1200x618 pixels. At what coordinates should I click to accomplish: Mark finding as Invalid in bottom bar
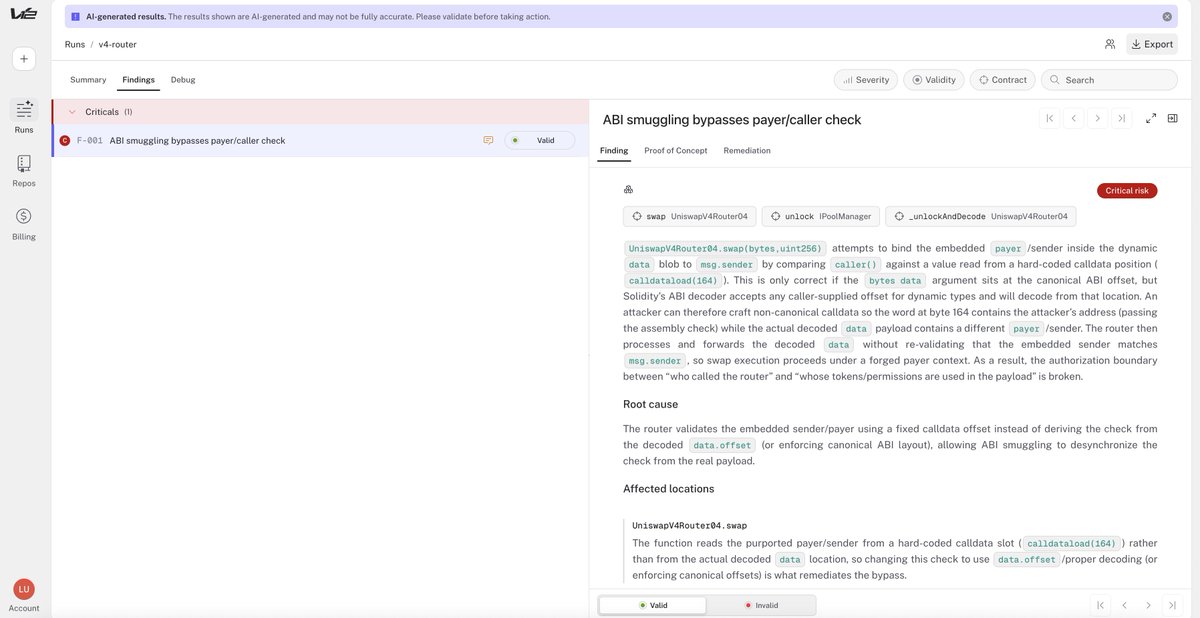(761, 605)
